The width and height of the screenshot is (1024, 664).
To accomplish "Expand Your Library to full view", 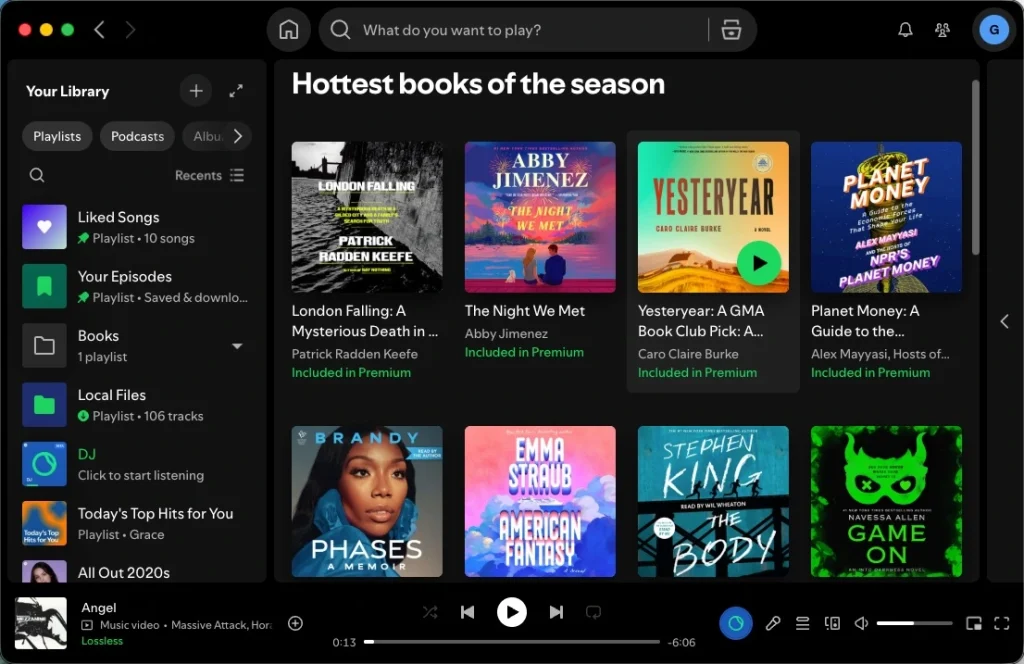I will (236, 91).
